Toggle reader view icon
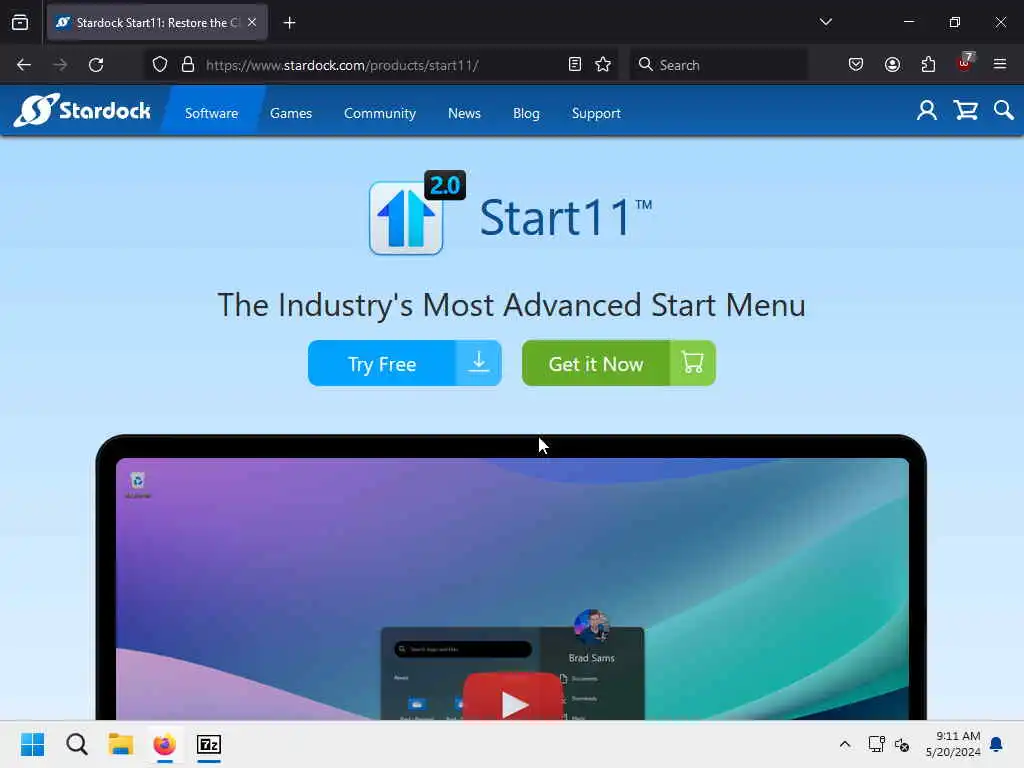Screen dimensions: 1024x768 575,65
